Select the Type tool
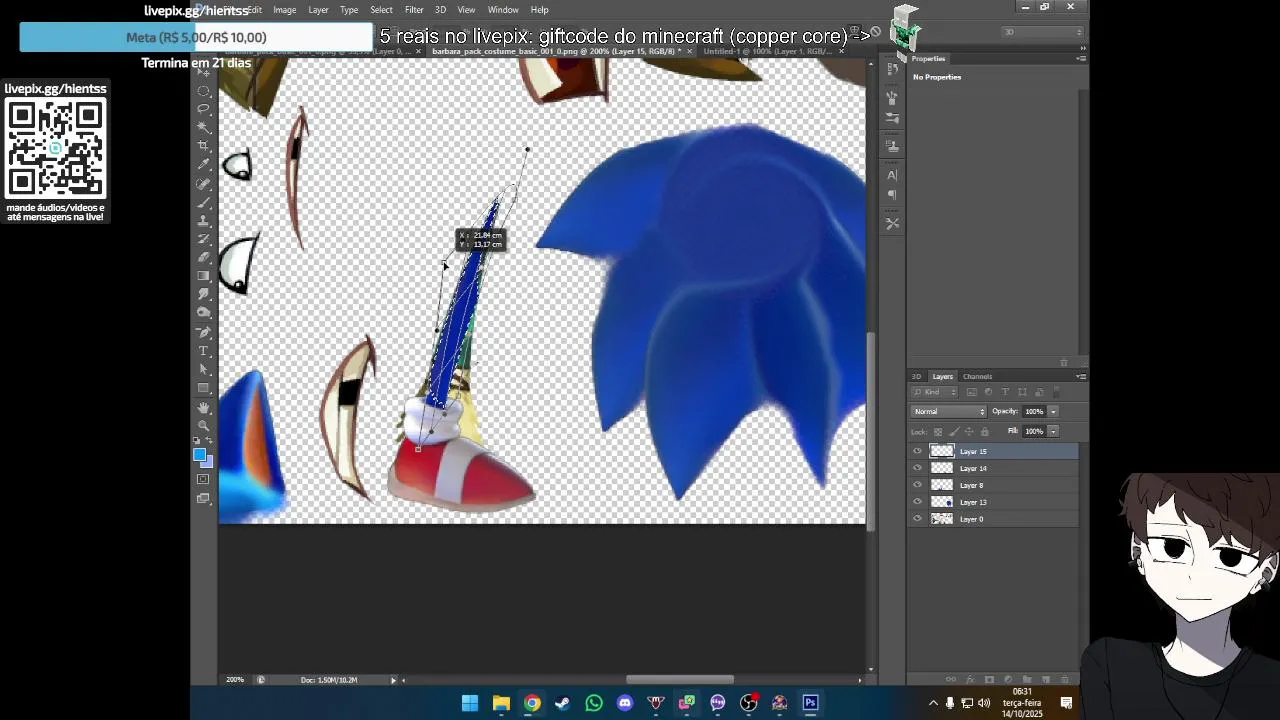 tap(204, 351)
